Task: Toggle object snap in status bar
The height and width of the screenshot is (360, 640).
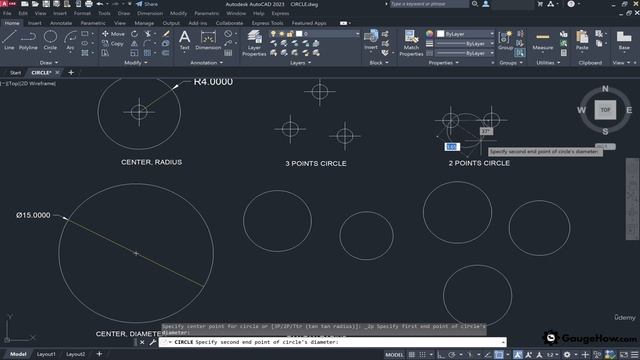Action: coord(499,355)
